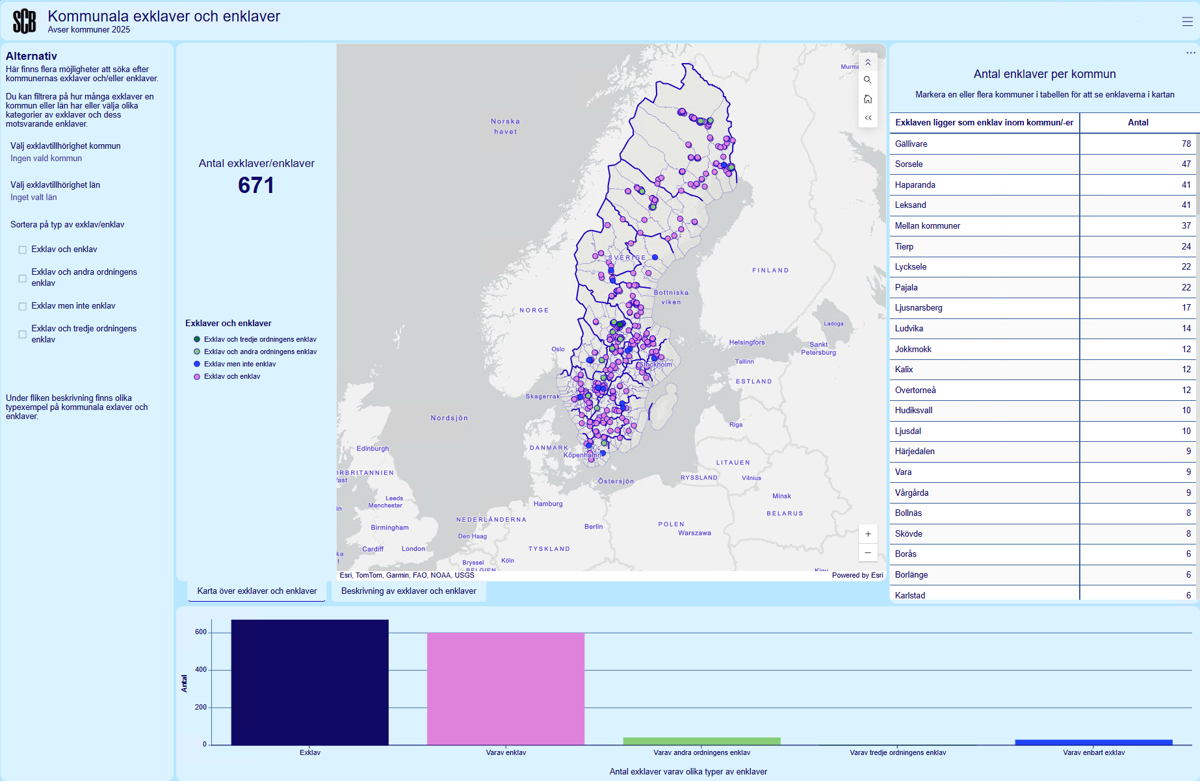Click the pink 'Varav enklav' bar
Viewport: 1200px width, 781px height.
click(x=505, y=688)
